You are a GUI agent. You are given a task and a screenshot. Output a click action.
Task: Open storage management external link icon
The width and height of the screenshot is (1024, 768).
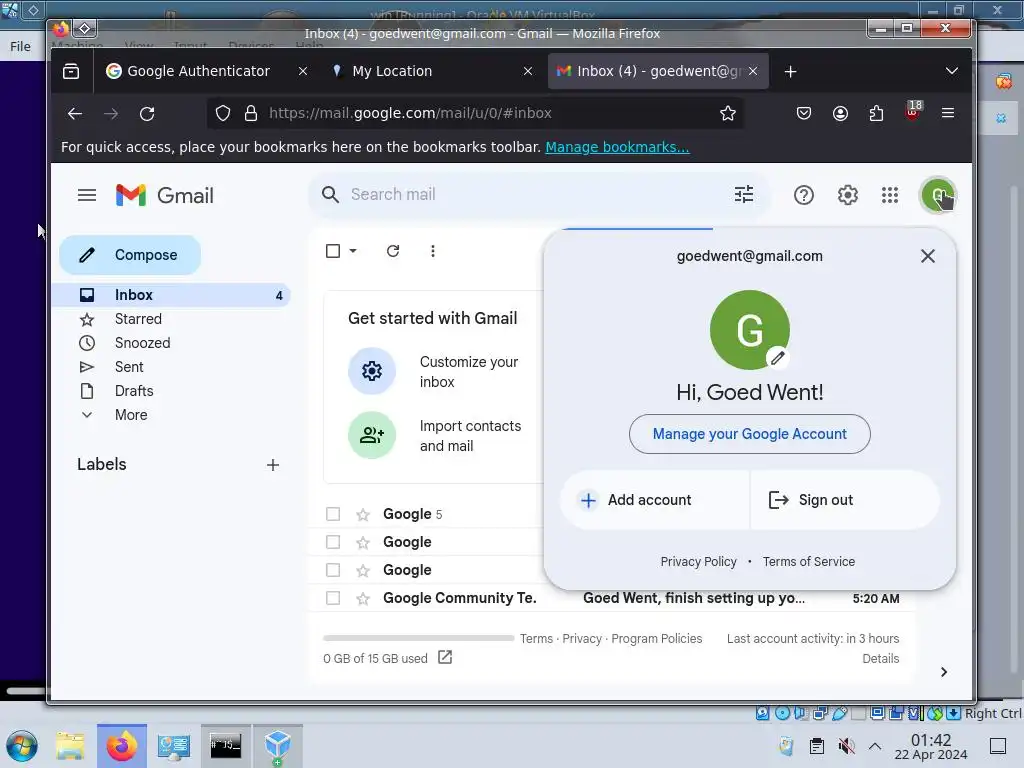tap(445, 657)
